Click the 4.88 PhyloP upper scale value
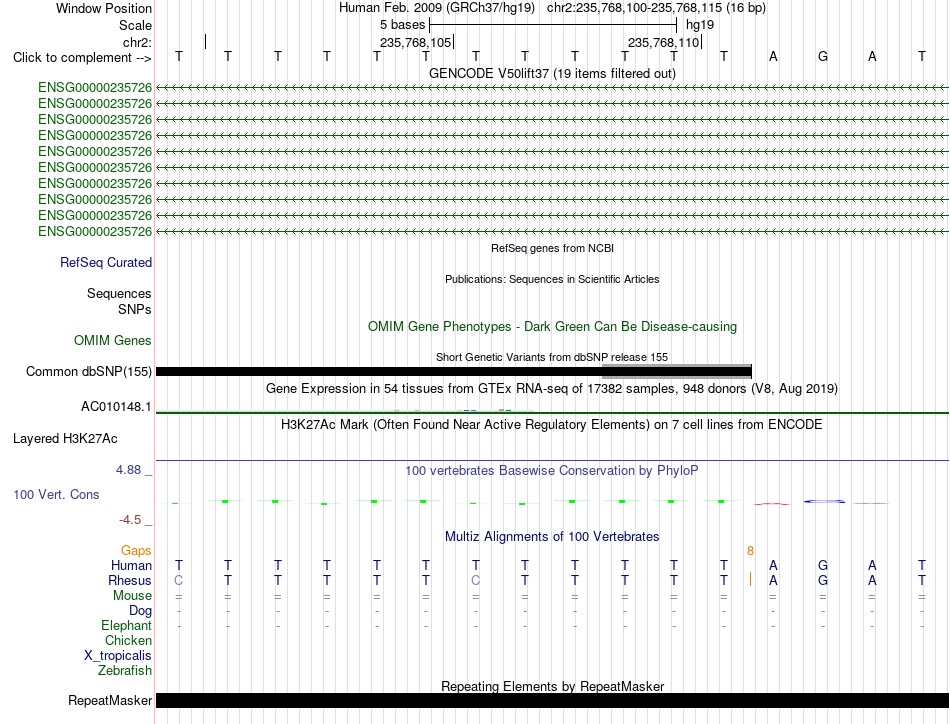The image size is (950, 724). (128, 470)
